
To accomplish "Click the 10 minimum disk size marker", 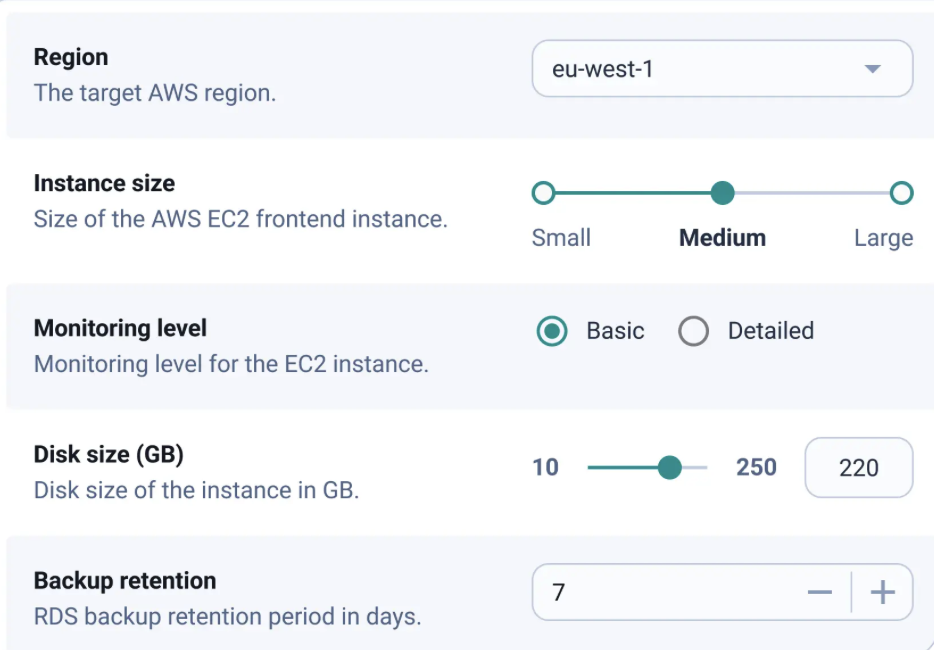I will click(x=546, y=467).
